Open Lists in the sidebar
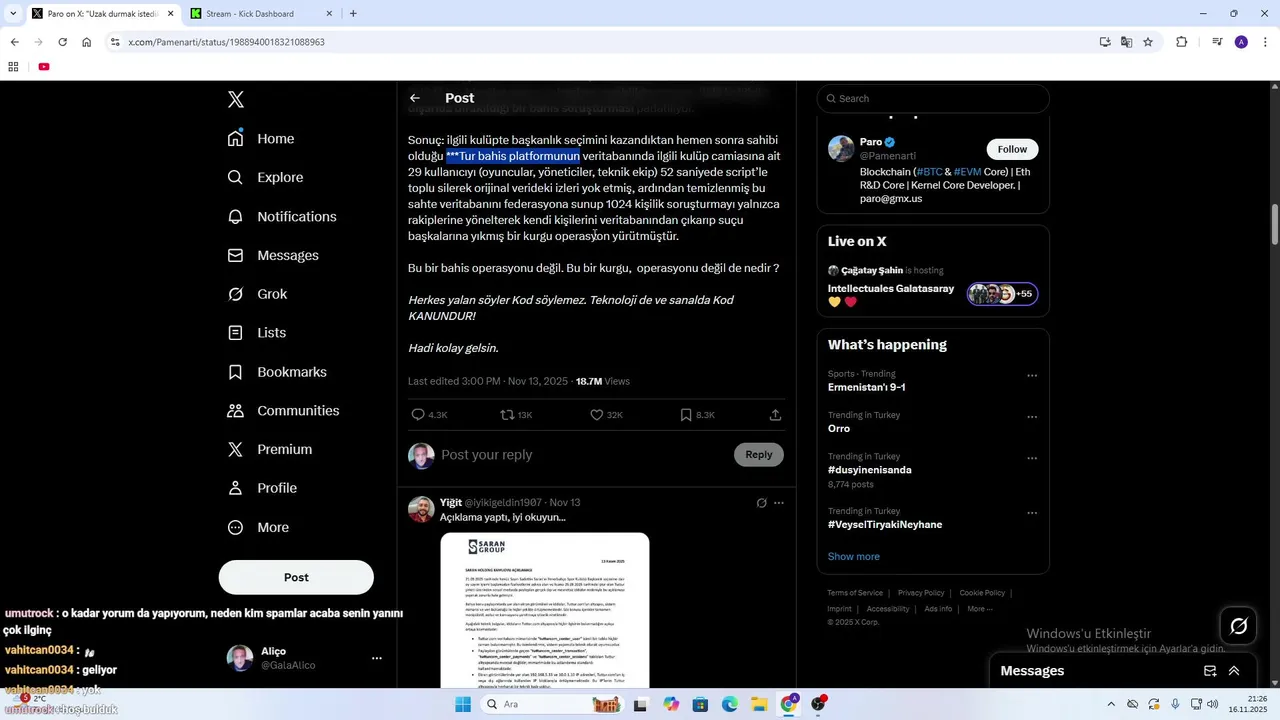Viewport: 1280px width, 720px height. [257, 332]
